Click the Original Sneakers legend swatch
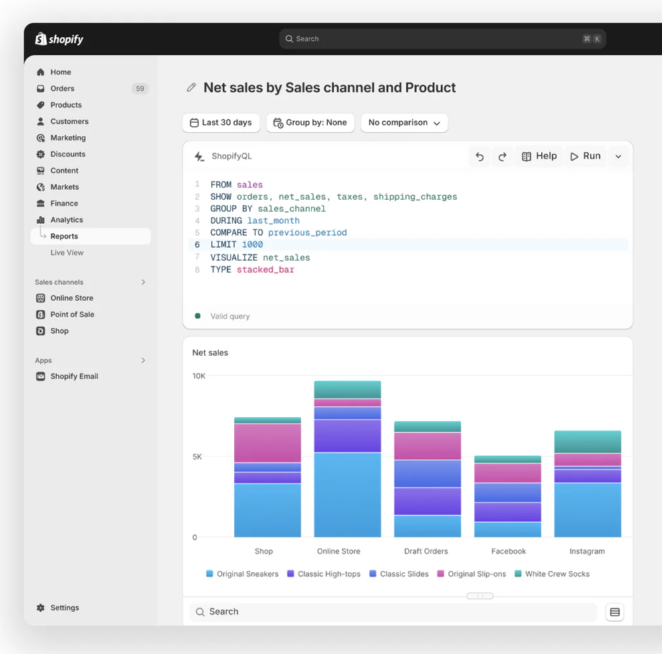 pos(209,574)
